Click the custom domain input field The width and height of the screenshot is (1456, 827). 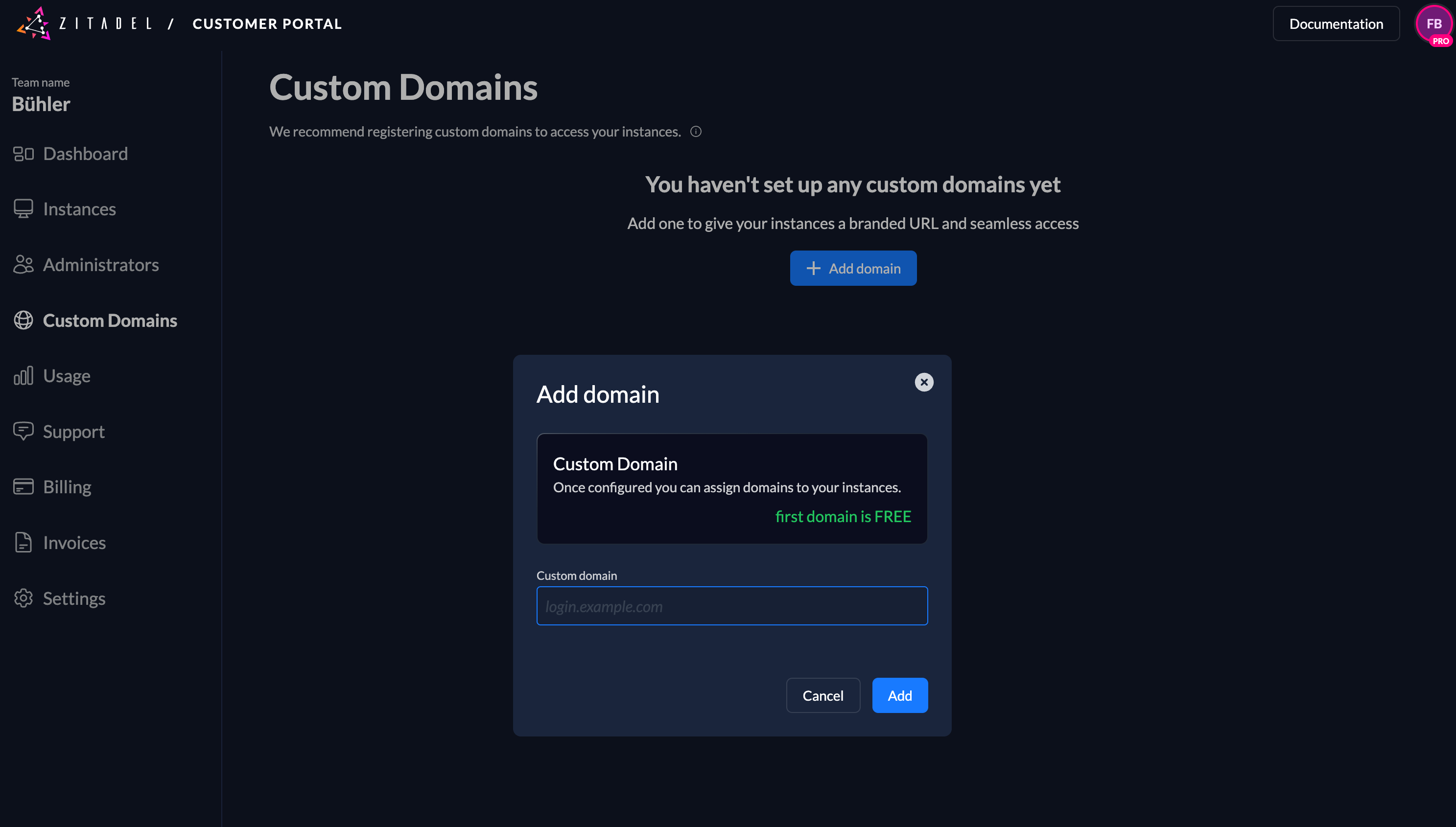click(x=732, y=605)
